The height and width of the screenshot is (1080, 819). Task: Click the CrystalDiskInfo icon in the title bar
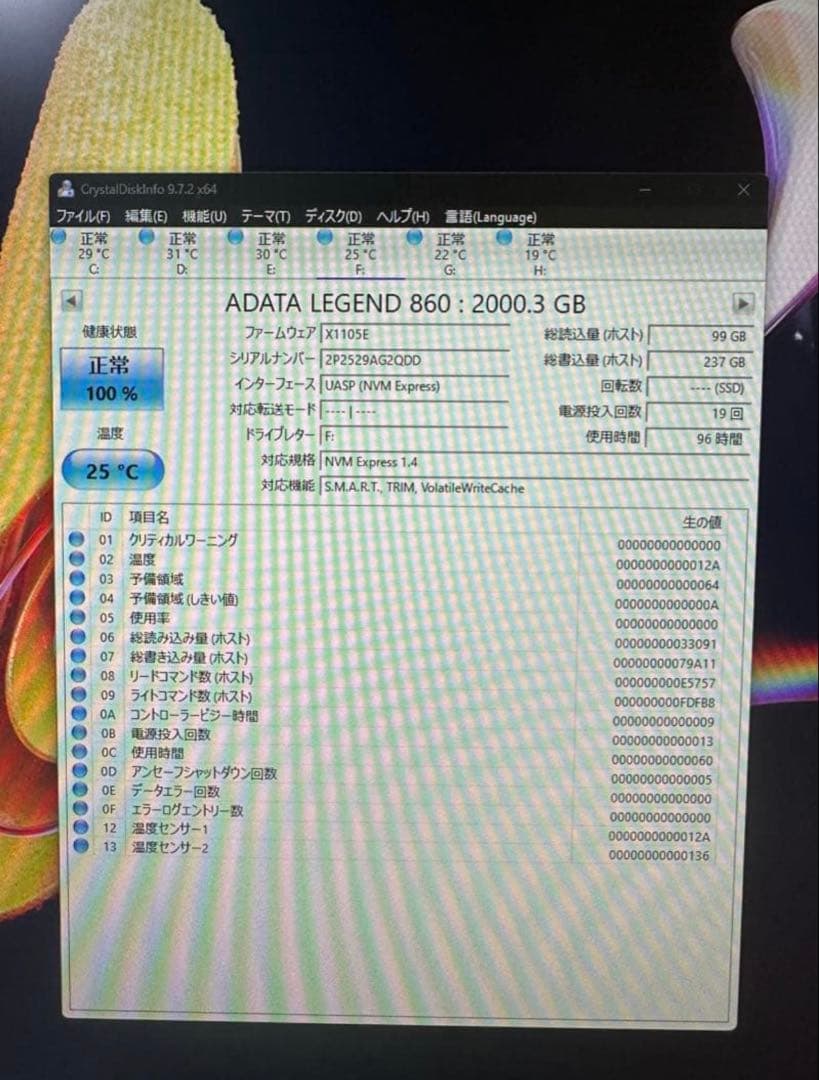click(x=67, y=188)
